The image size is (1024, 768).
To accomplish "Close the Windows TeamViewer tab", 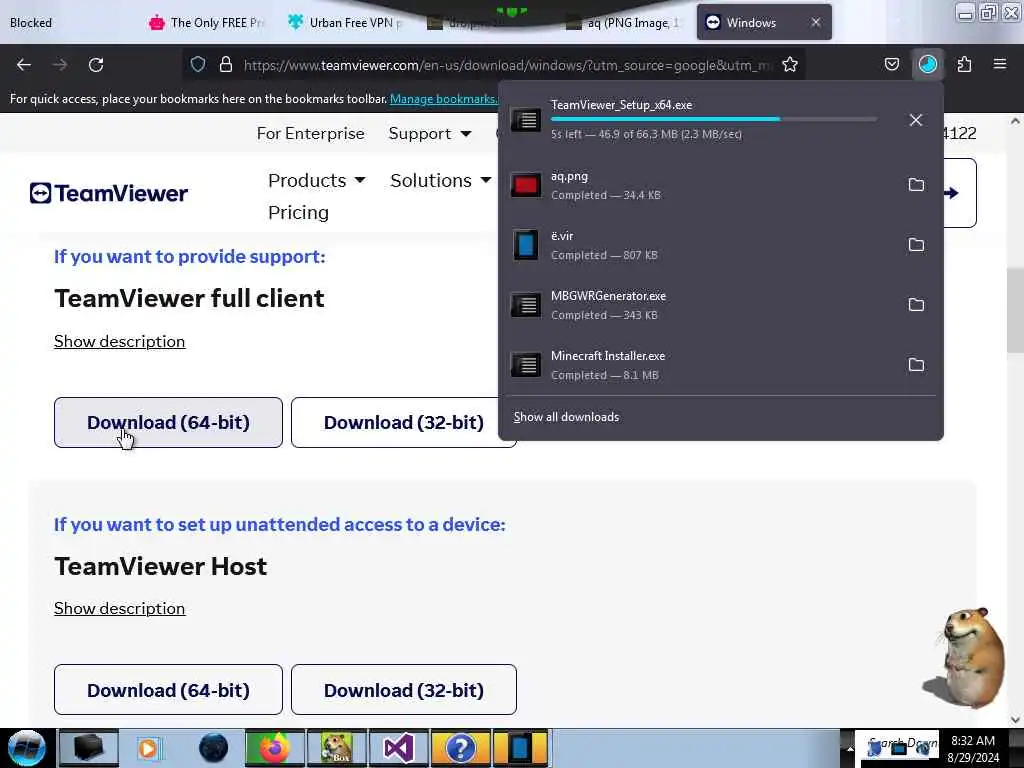I will click(816, 22).
